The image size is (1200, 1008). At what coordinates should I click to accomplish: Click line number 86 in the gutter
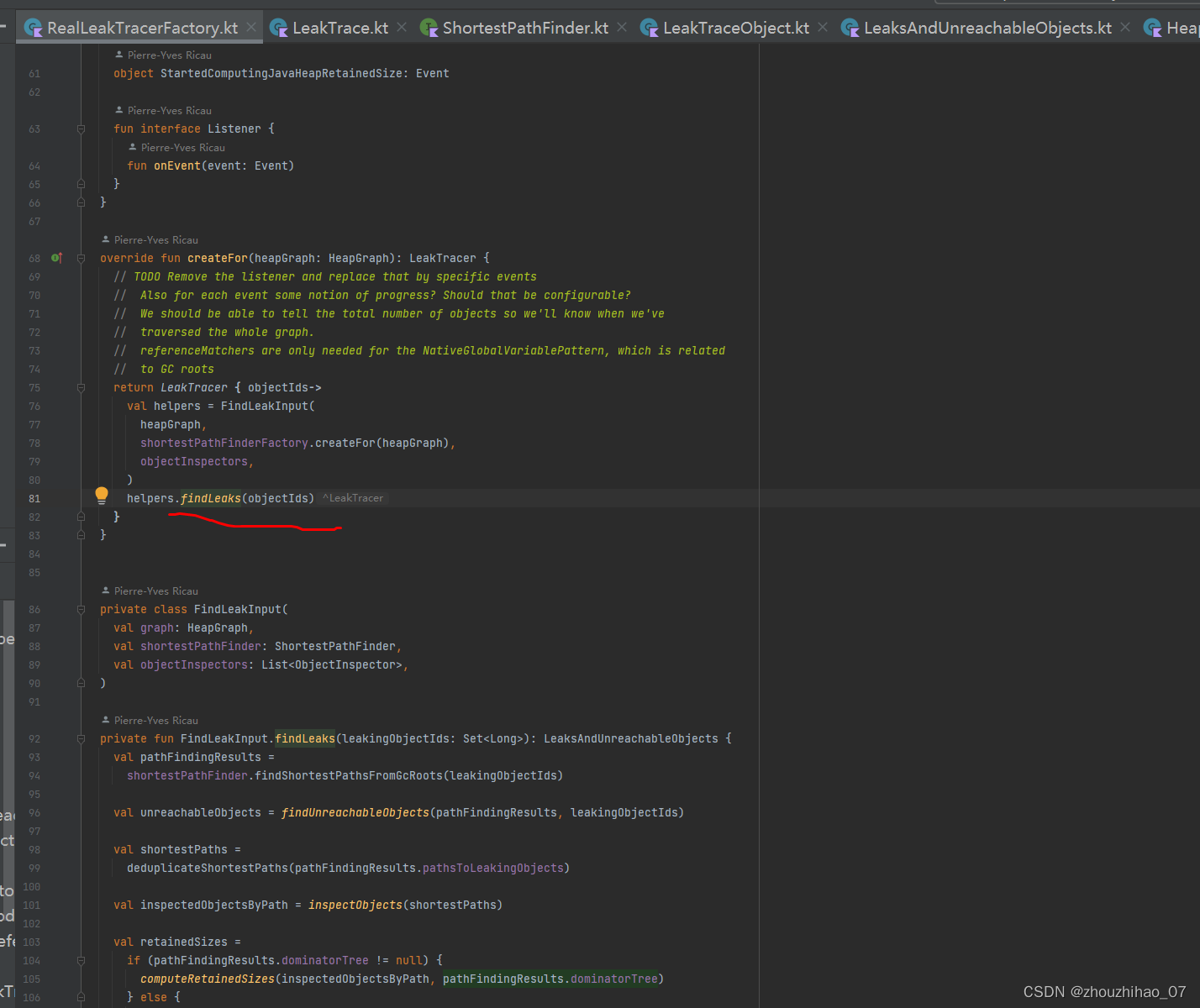(34, 609)
